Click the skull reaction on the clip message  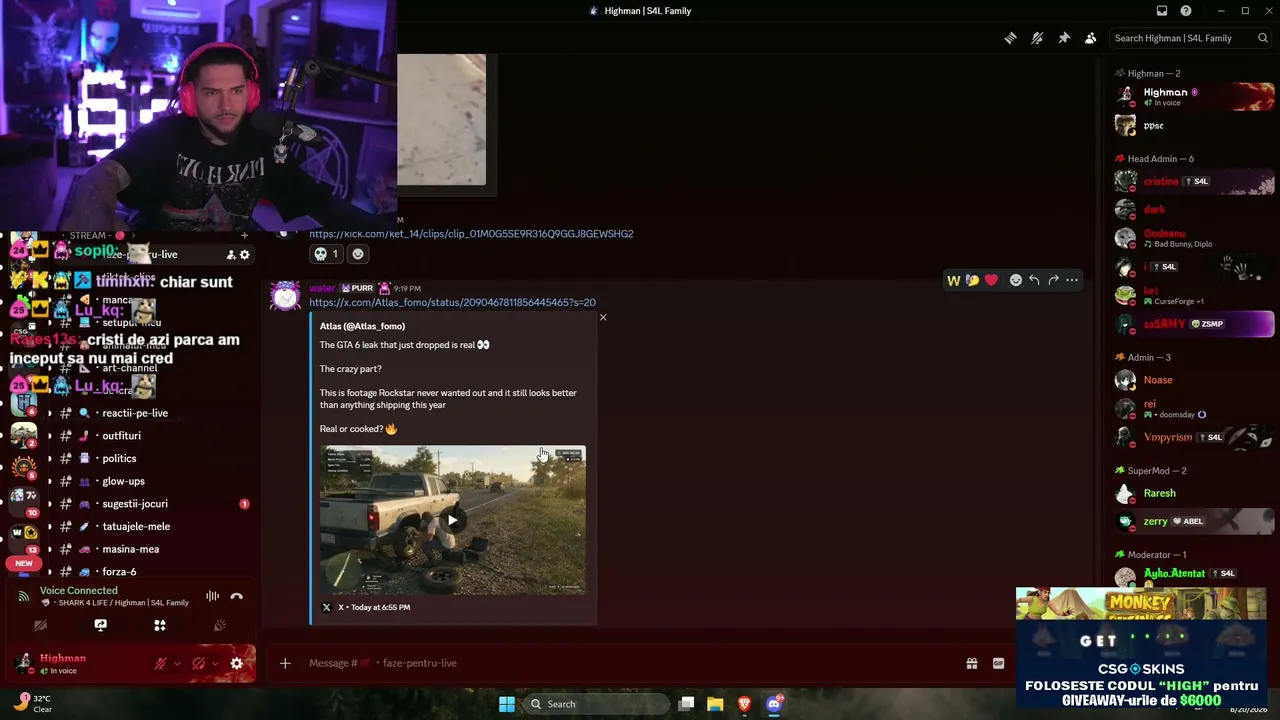coord(326,254)
